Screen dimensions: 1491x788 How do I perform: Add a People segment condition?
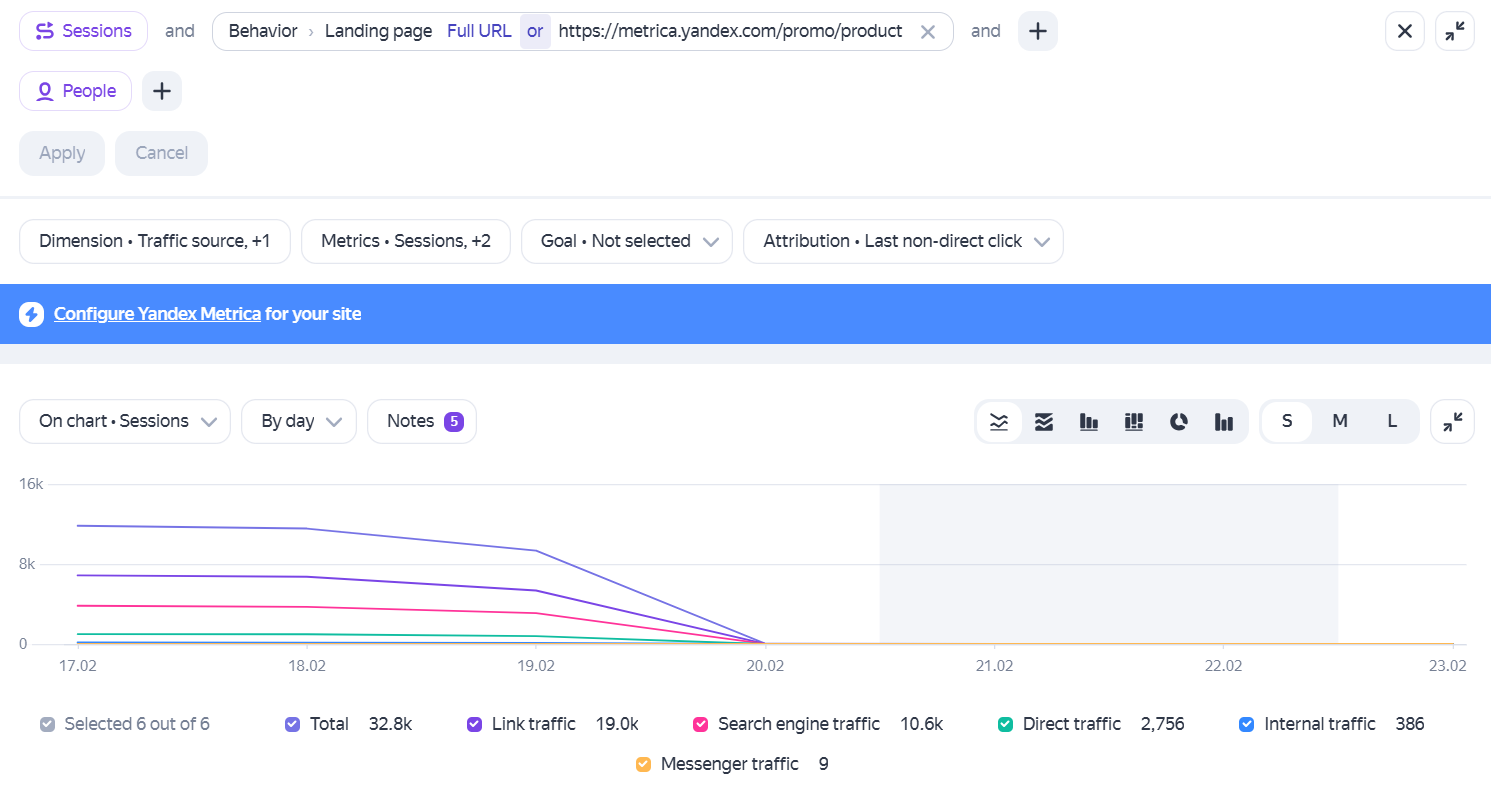coord(162,91)
